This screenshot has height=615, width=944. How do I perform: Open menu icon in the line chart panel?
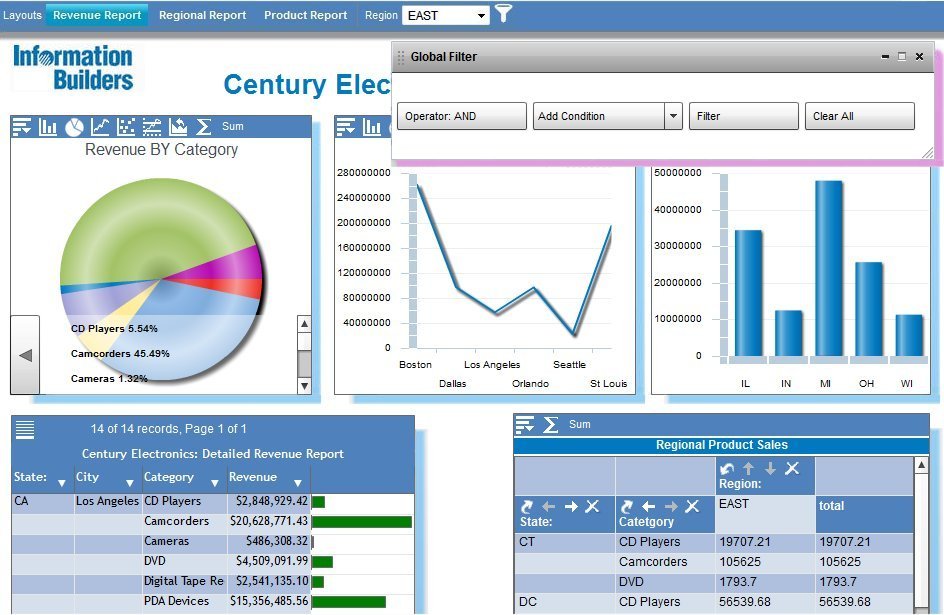[x=346, y=126]
